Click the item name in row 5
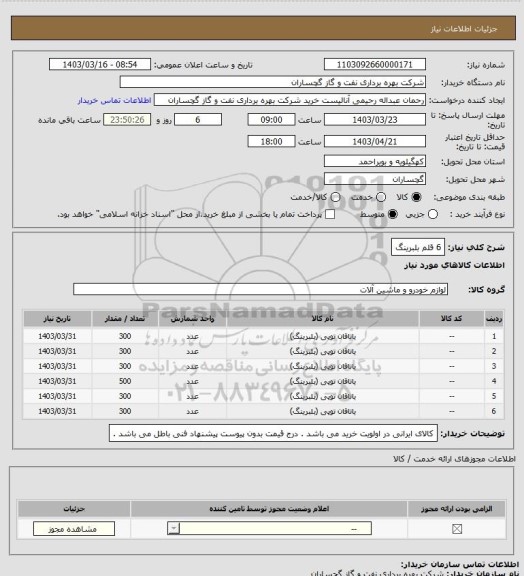This screenshot has height=576, width=524. pyautogui.click(x=323, y=396)
